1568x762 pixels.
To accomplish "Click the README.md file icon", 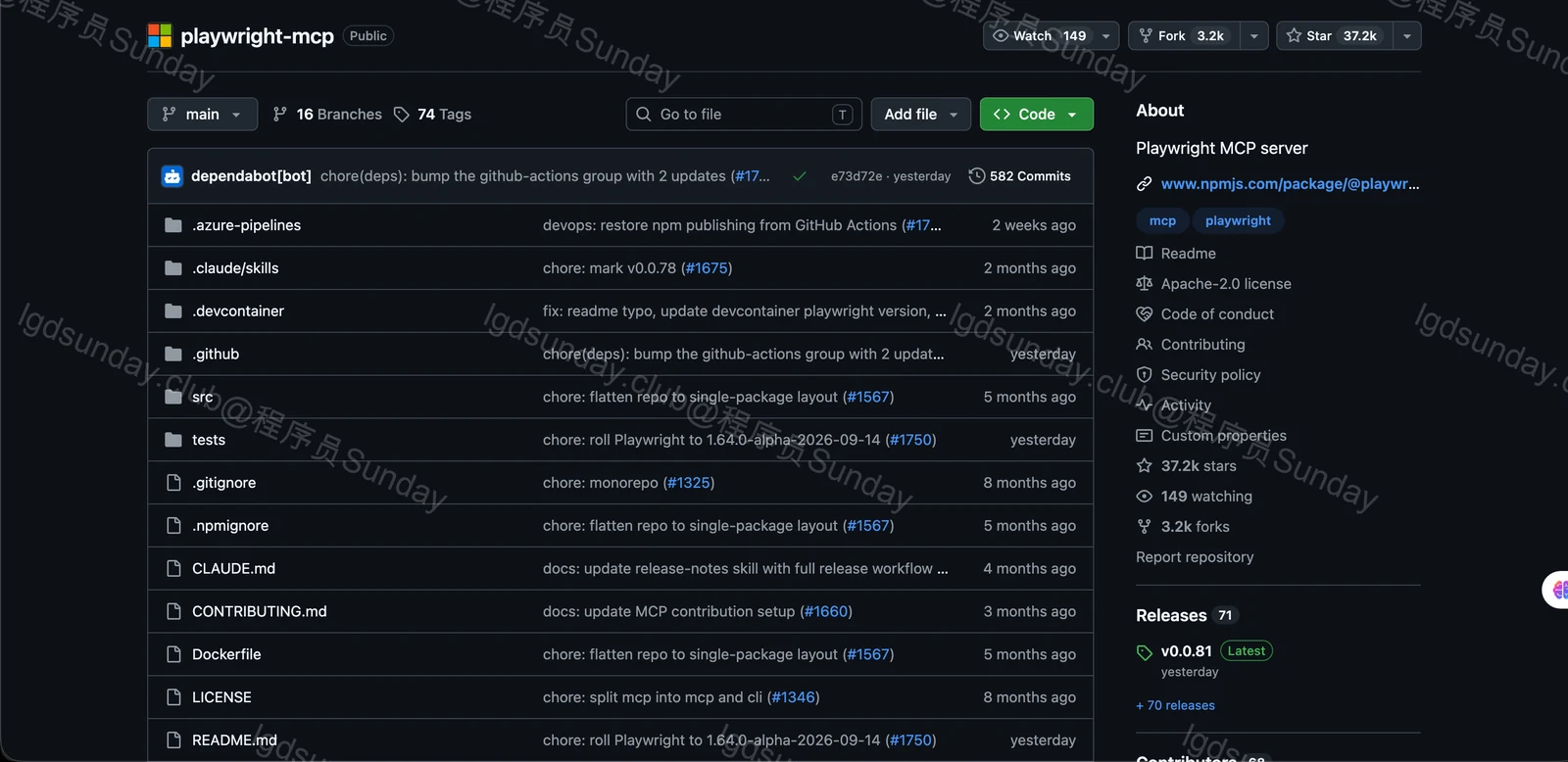I will pyautogui.click(x=173, y=740).
